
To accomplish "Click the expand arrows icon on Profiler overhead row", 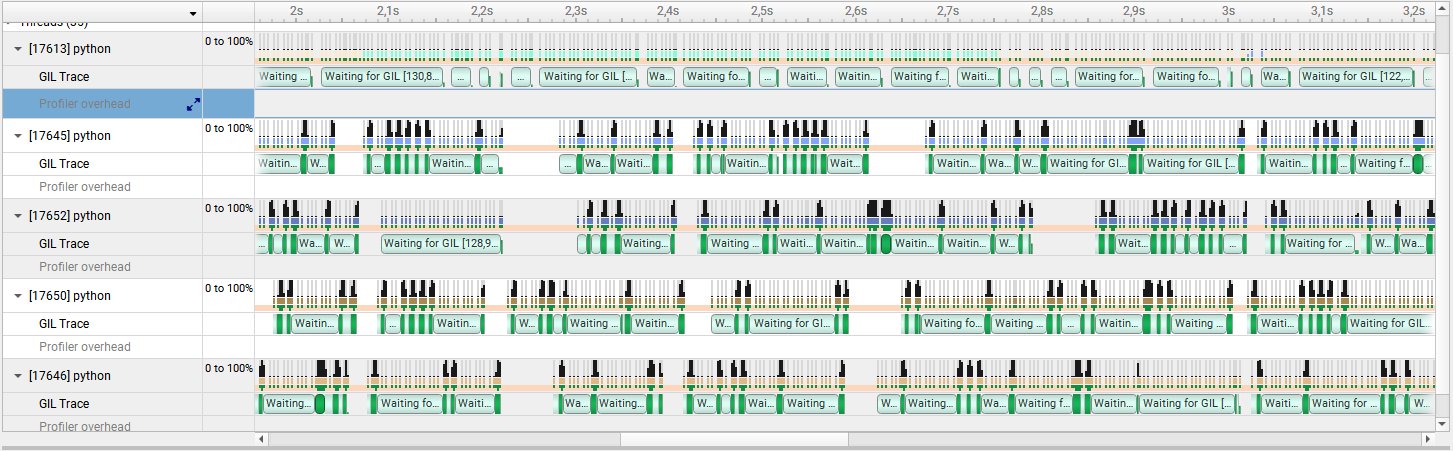I will click(x=193, y=104).
